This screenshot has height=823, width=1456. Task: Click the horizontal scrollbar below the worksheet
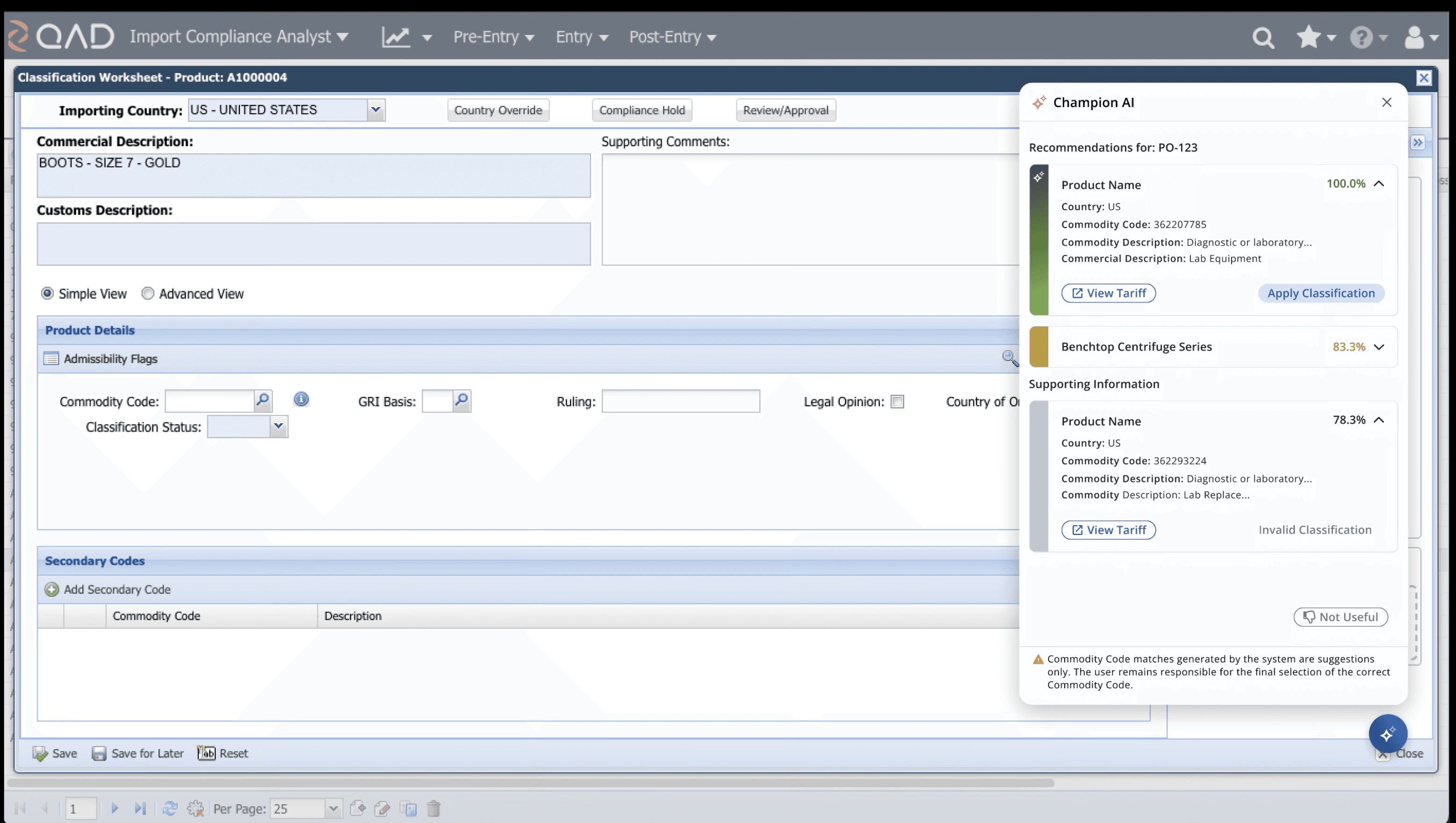[x=530, y=783]
